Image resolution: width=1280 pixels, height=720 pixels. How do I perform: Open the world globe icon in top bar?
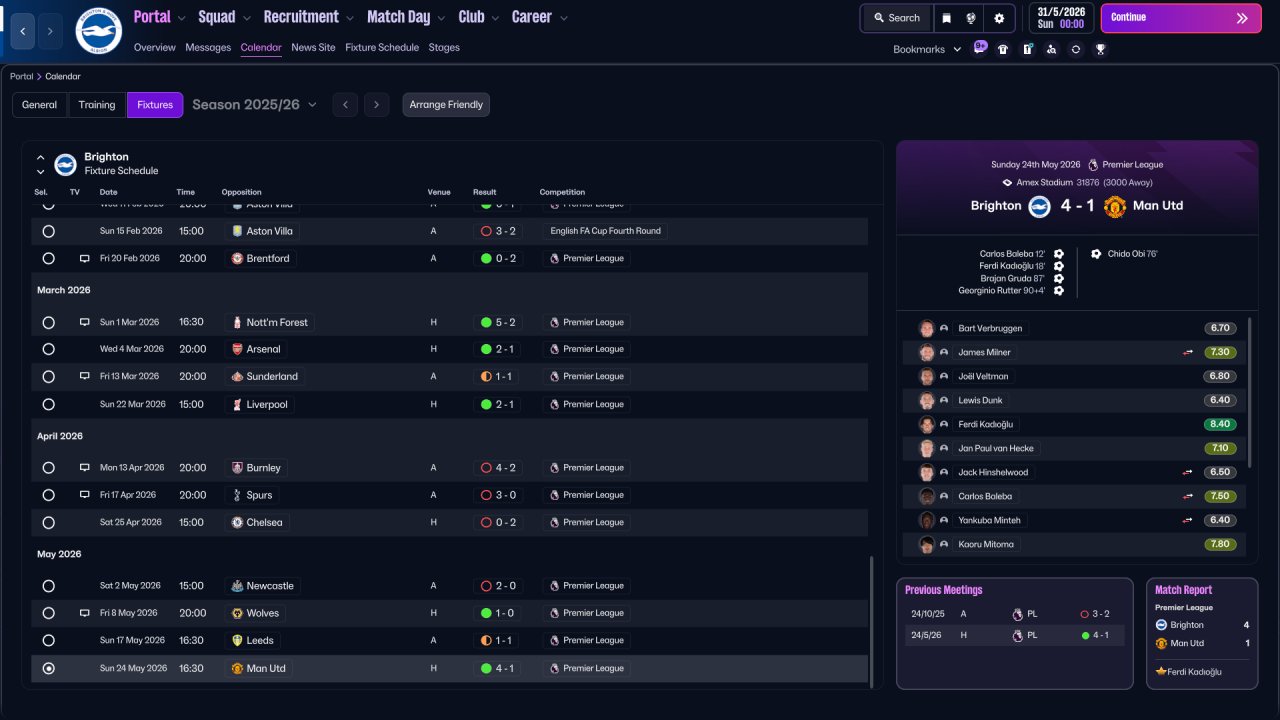click(971, 18)
